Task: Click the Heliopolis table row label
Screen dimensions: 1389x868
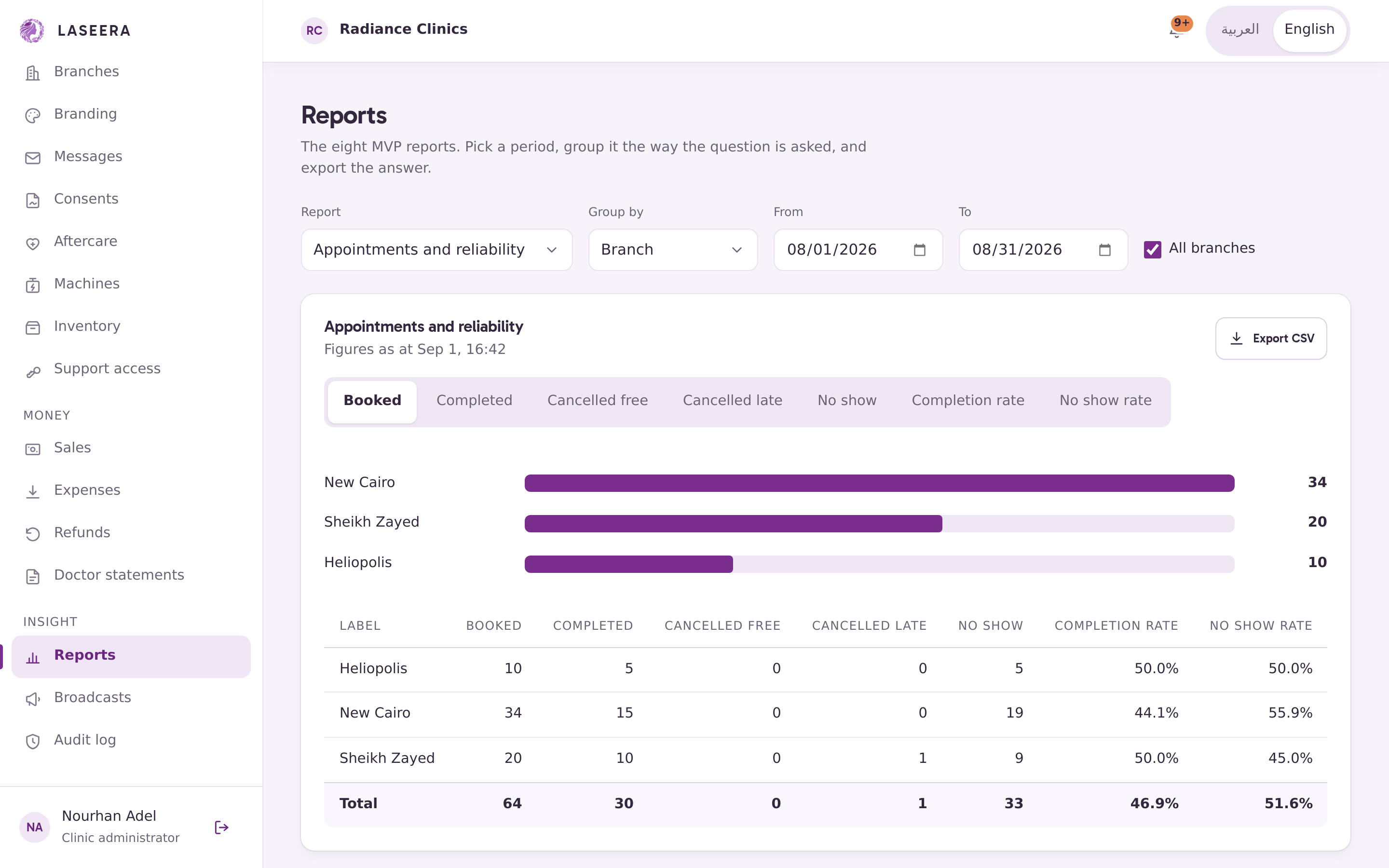Action: tap(373, 669)
